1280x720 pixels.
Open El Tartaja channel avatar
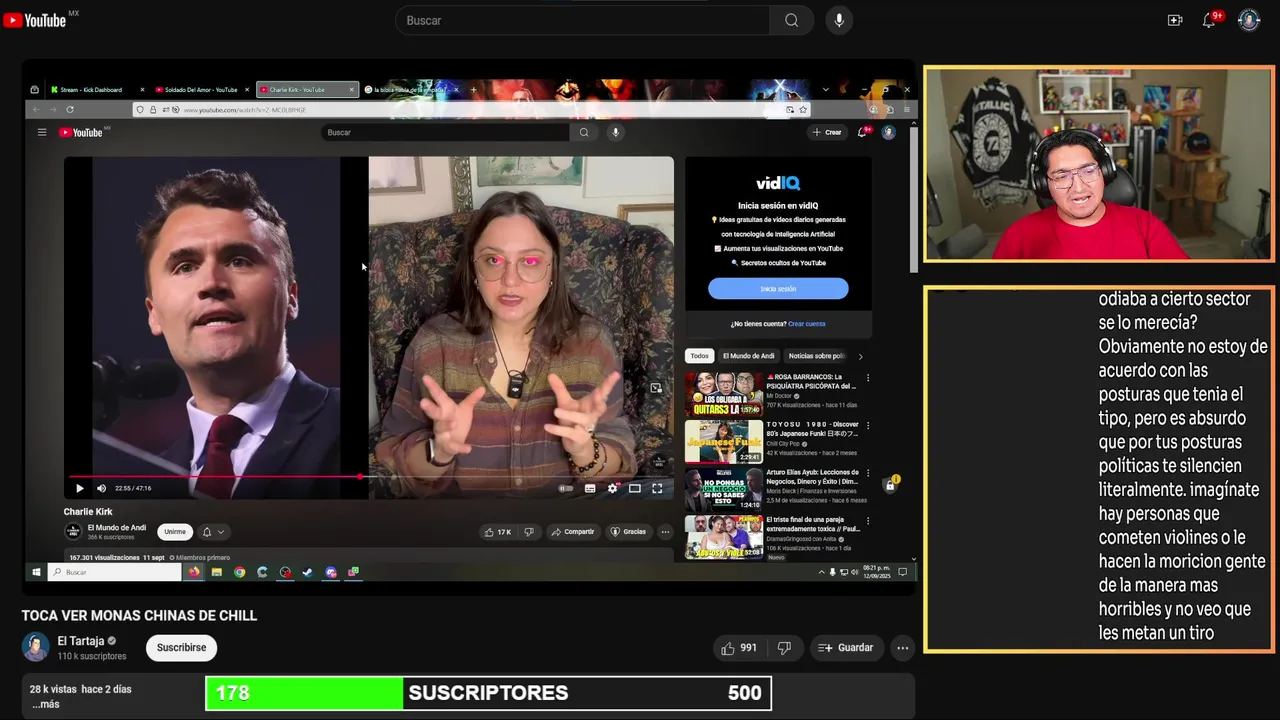(36, 648)
